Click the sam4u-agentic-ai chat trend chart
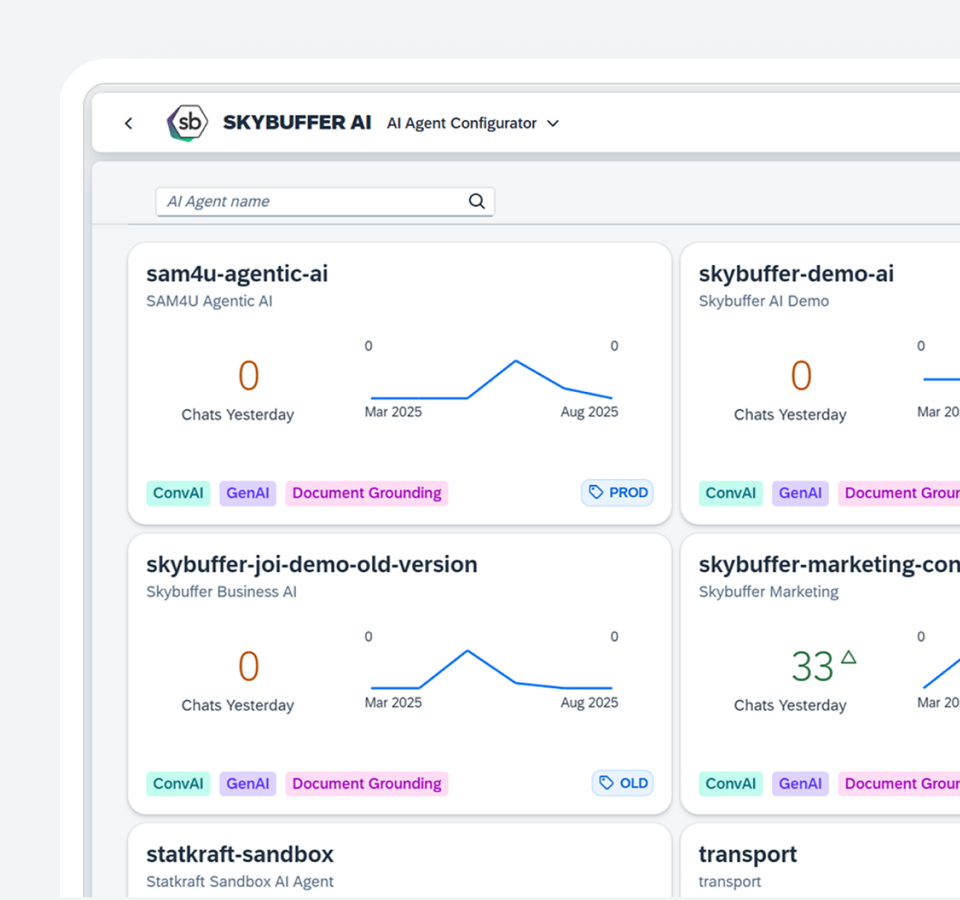960x900 pixels. [x=491, y=380]
